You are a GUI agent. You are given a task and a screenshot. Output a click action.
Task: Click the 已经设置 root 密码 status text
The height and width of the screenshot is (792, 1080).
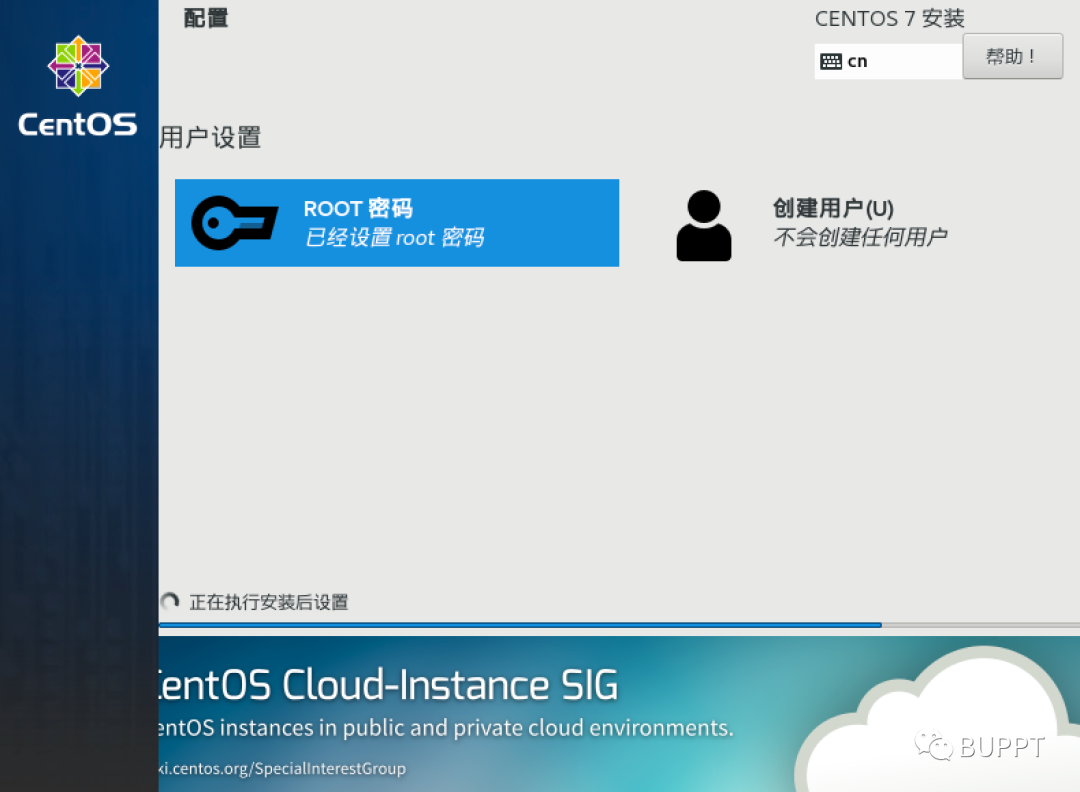394,238
